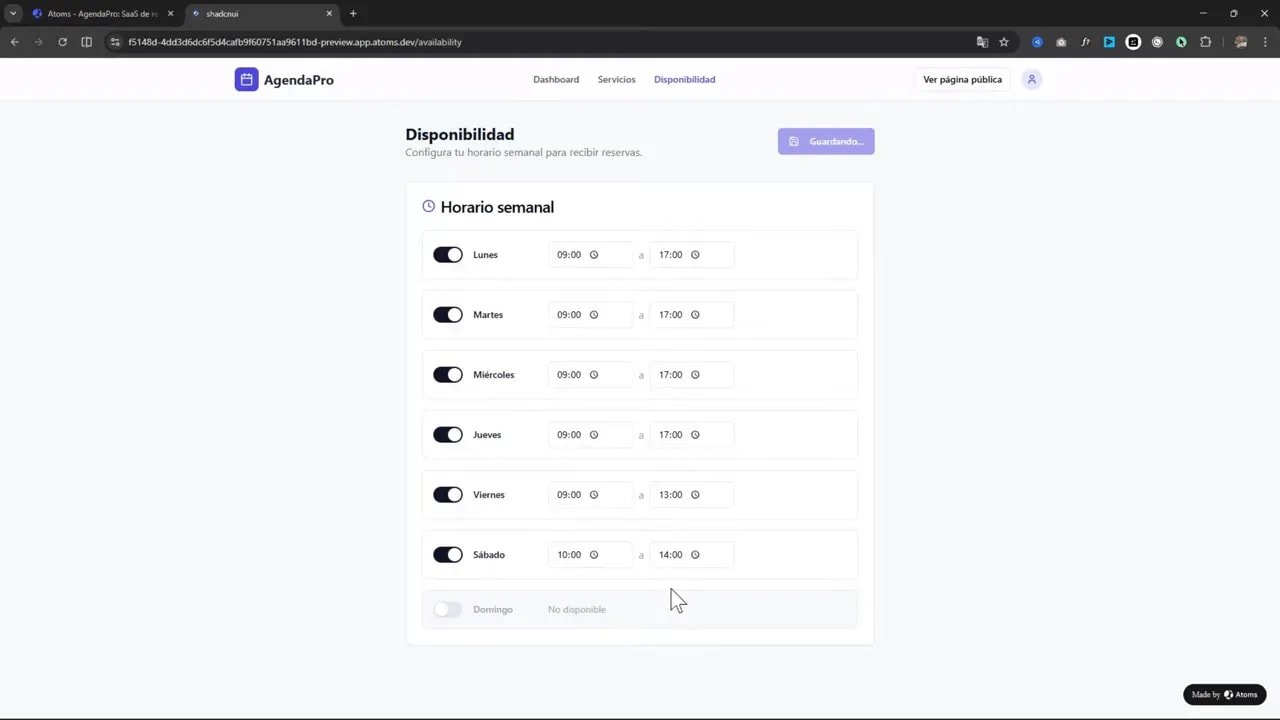Open the browser extensions puzzle icon
Viewport: 1280px width, 720px height.
pos(1205,42)
